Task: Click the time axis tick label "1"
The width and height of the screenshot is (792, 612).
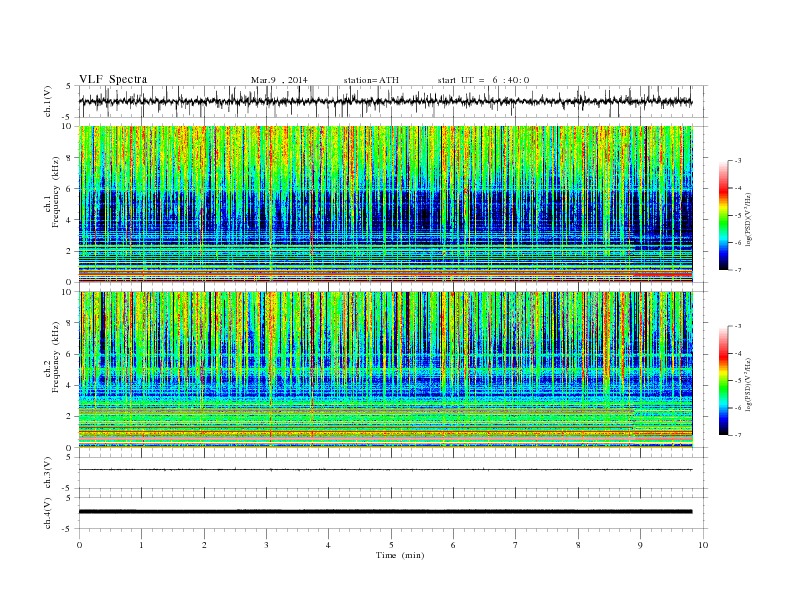Action: point(141,545)
